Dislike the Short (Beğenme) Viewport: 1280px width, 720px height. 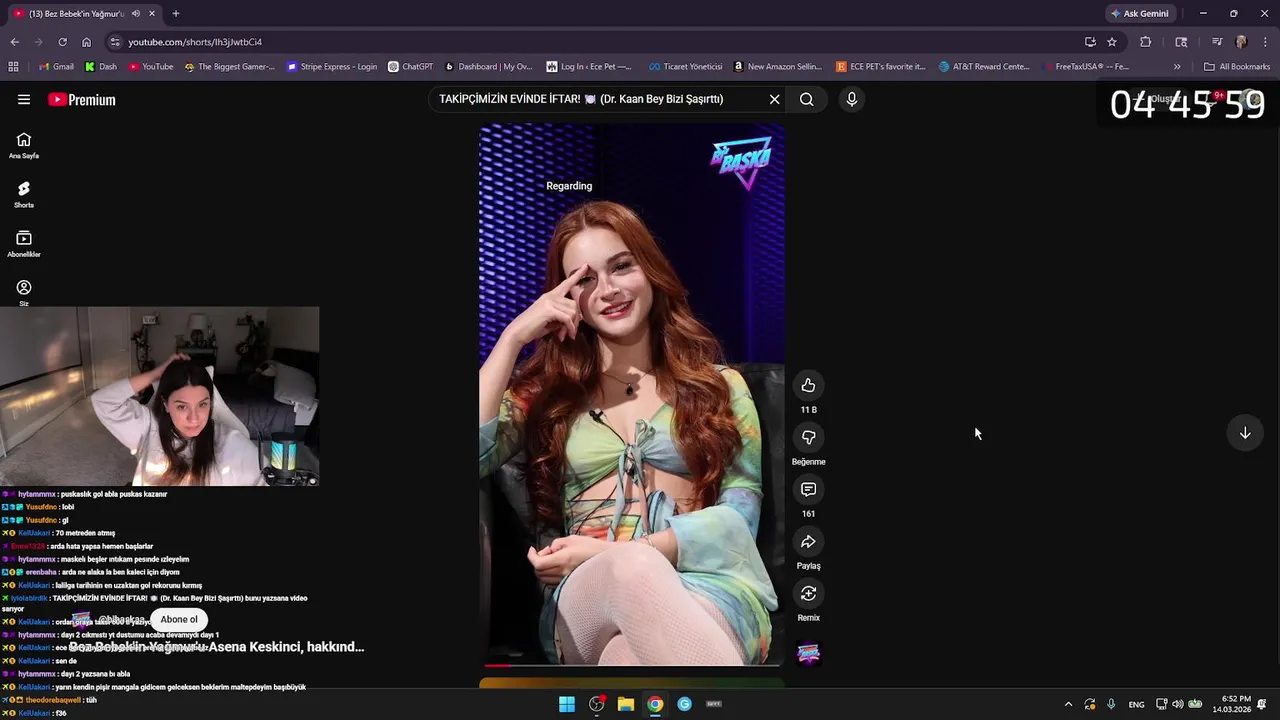[x=808, y=437]
